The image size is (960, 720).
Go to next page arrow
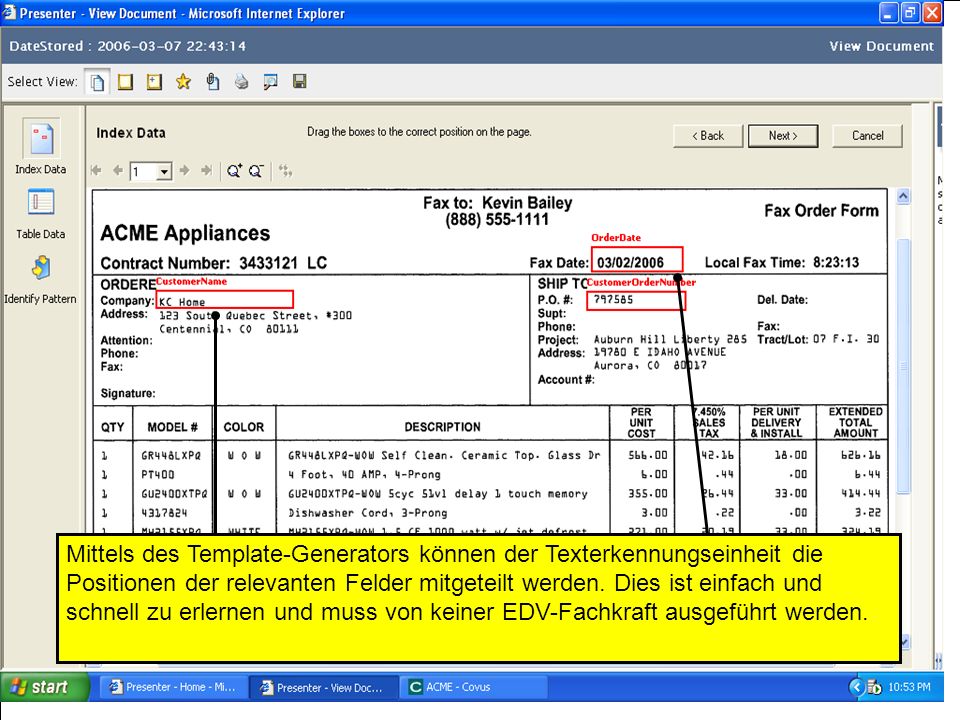[x=184, y=171]
